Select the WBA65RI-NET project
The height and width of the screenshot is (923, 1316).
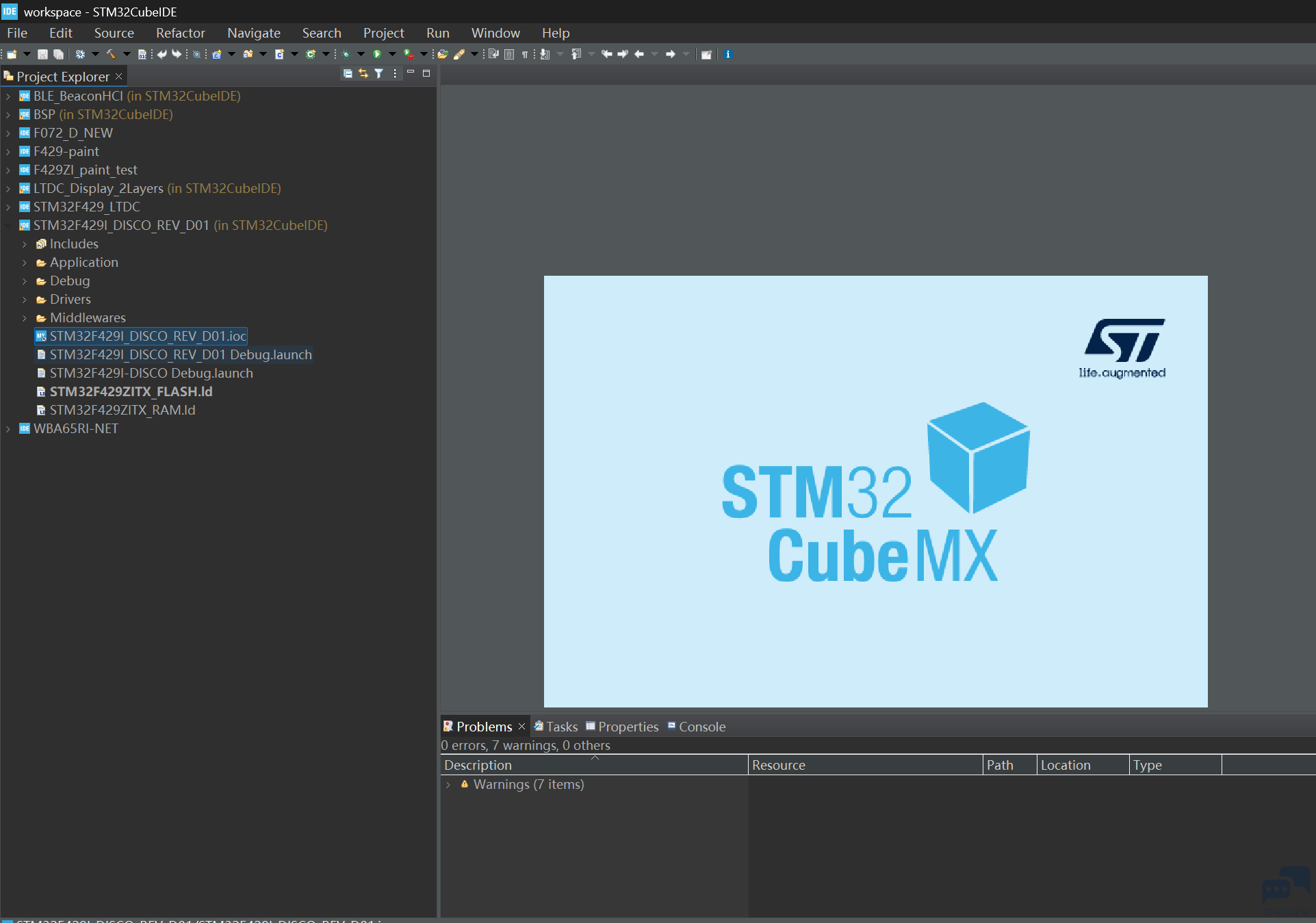[x=75, y=428]
